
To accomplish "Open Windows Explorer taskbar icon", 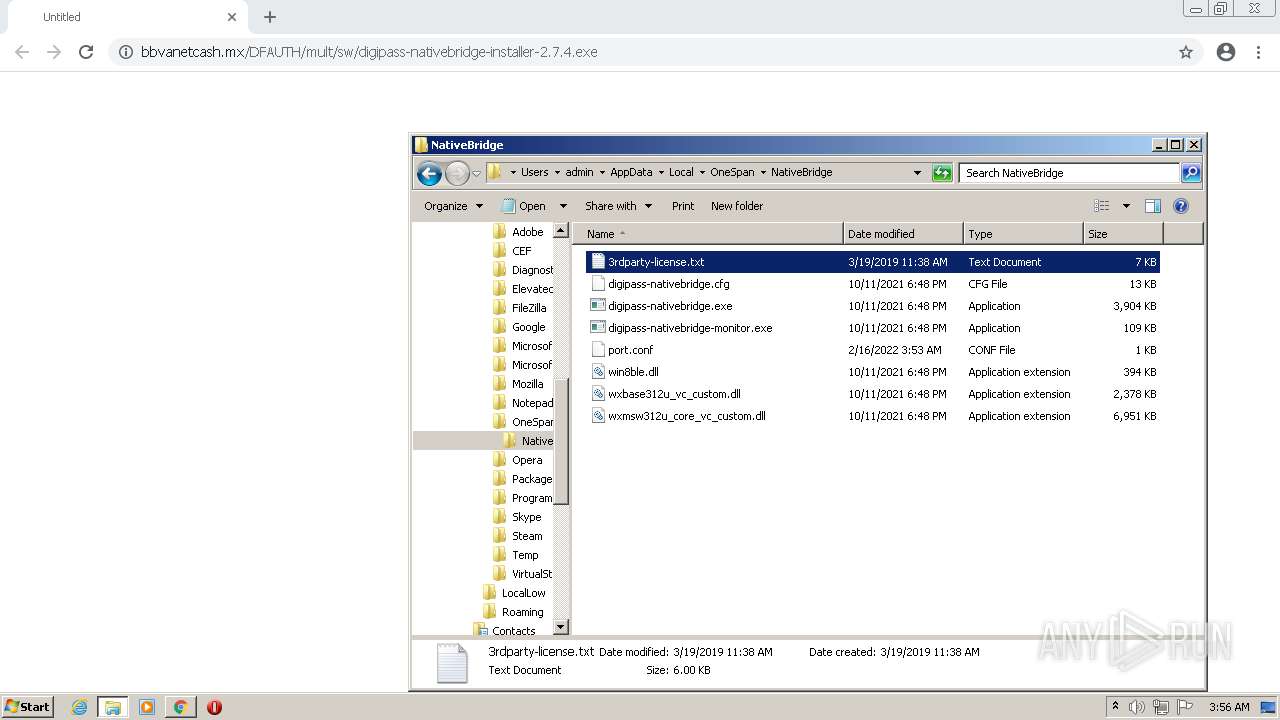I will (x=113, y=707).
